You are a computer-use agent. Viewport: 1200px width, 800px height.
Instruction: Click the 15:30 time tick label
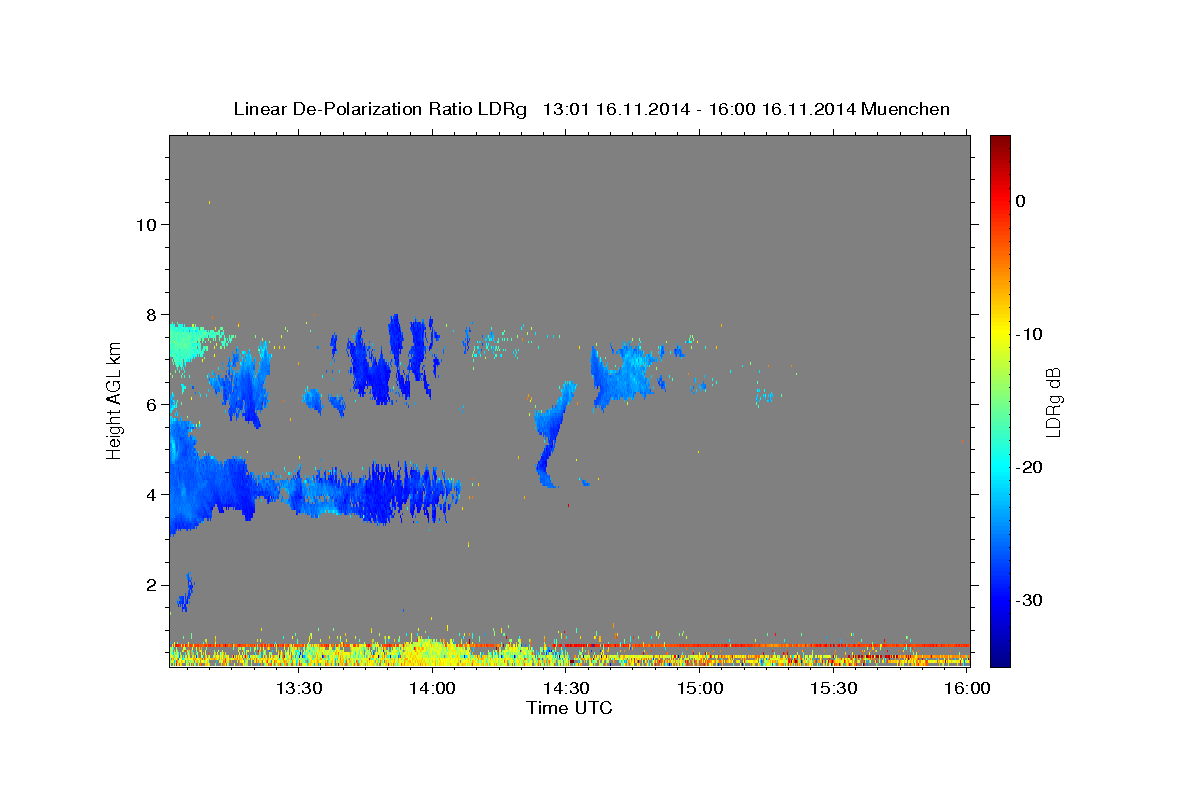pyautogui.click(x=833, y=688)
